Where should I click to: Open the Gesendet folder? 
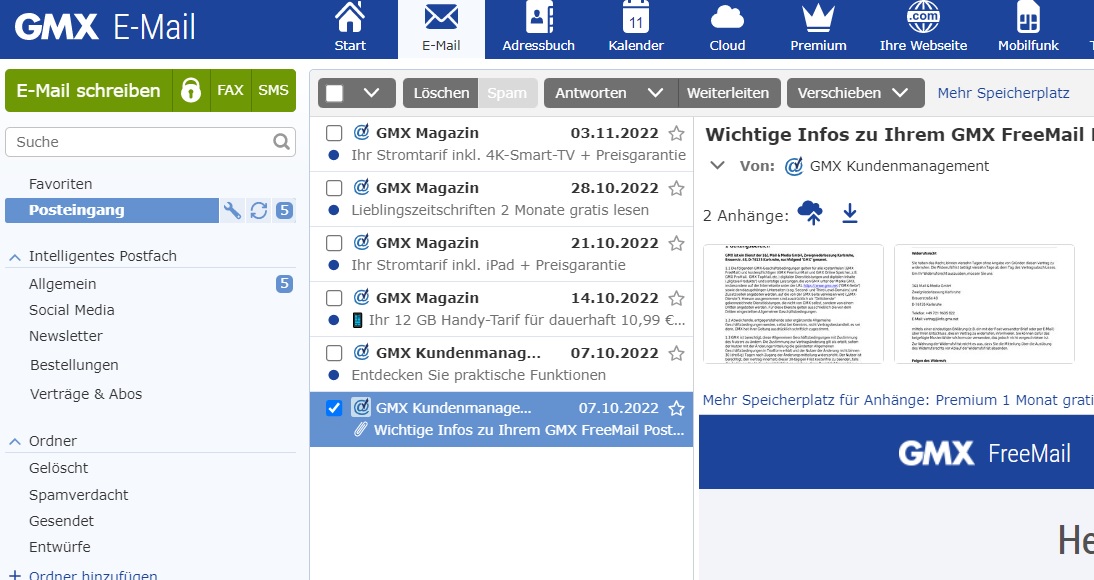tap(61, 521)
